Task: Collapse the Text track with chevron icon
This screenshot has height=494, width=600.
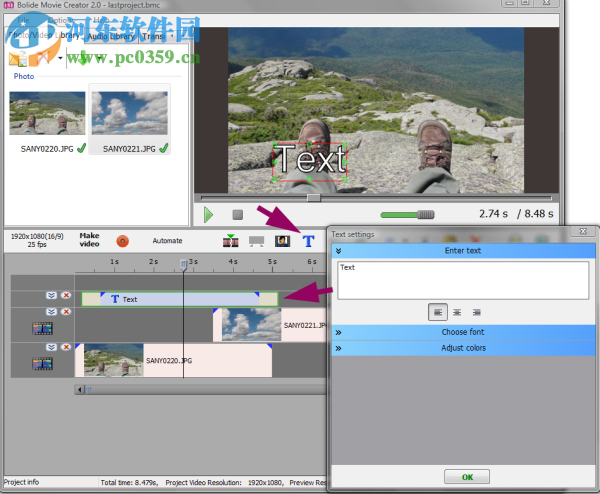Action: (51, 295)
